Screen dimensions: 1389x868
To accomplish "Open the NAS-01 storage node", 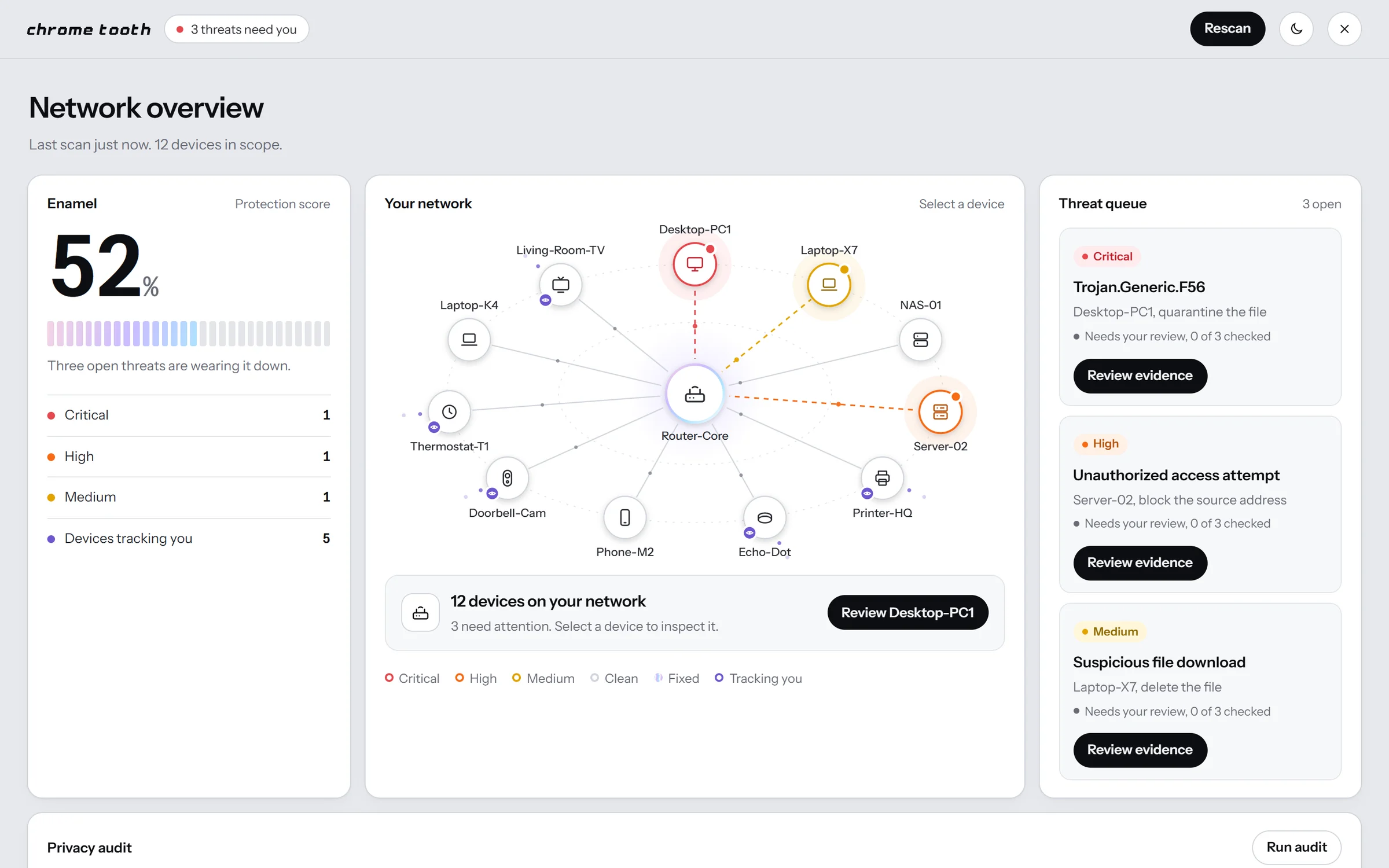I will [920, 339].
